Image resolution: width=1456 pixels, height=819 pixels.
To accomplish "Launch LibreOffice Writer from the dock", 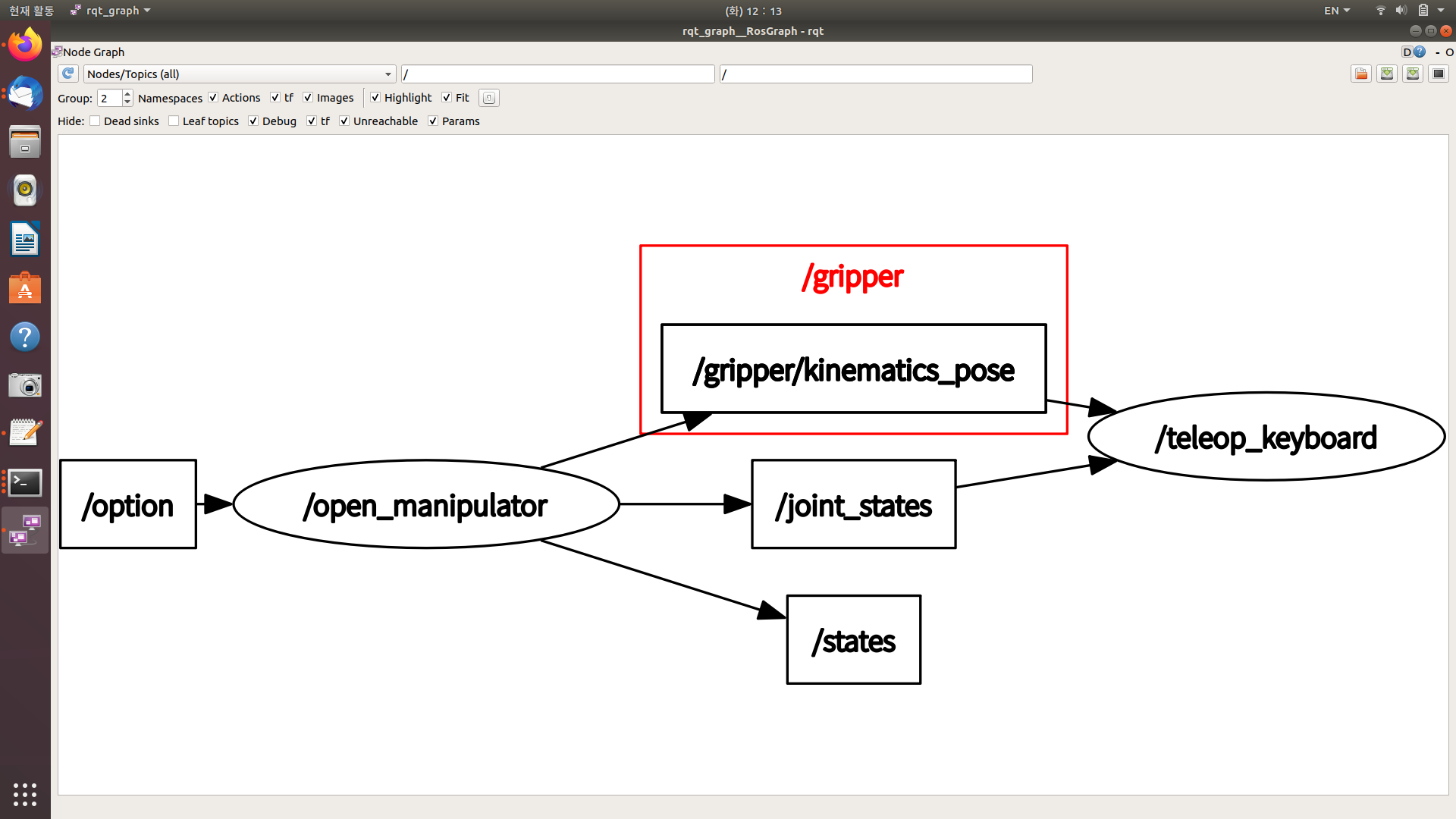I will tap(25, 240).
